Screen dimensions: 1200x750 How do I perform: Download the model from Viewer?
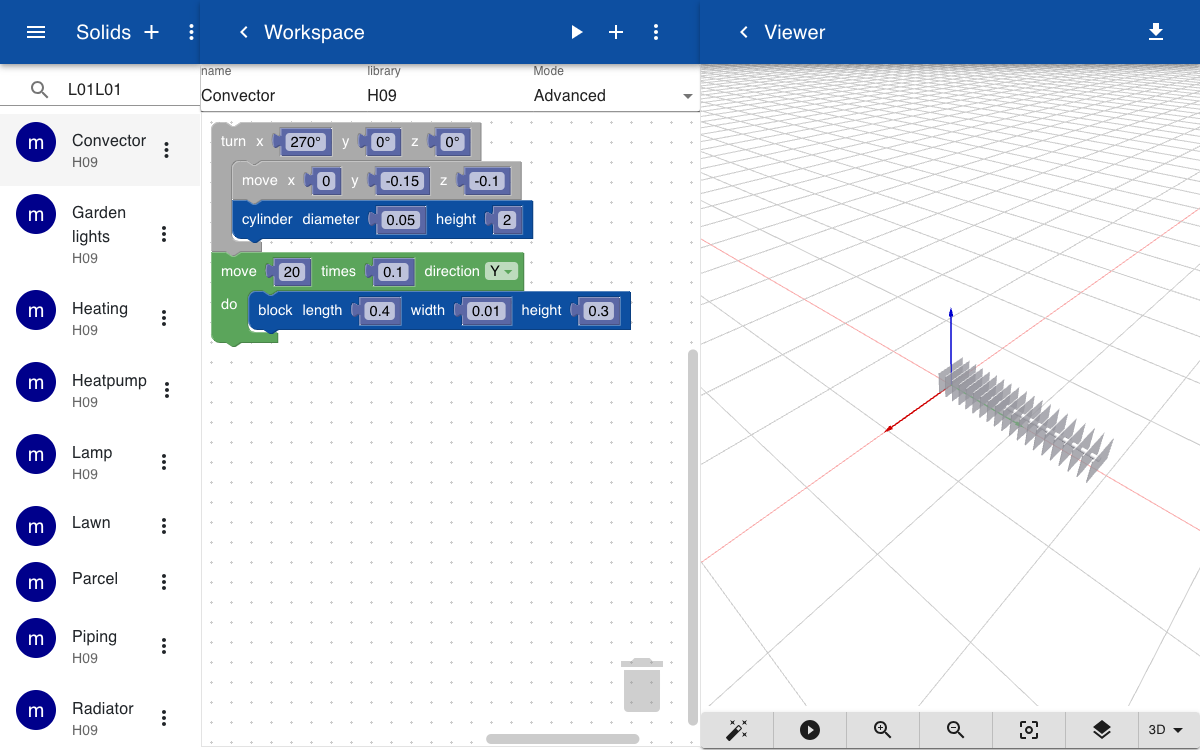click(1156, 32)
